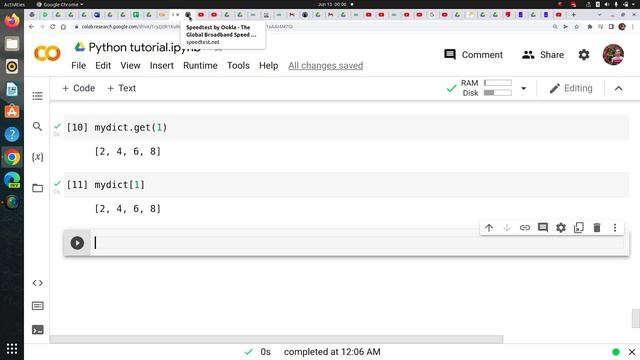Click the Disk usage bar
The image size is (640, 360).
[x=498, y=93]
